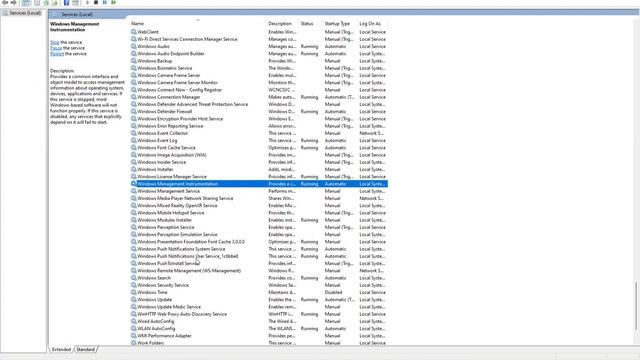Select Windows Remote Management (WS-Management)
640x360 pixels.
pyautogui.click(x=259, y=271)
